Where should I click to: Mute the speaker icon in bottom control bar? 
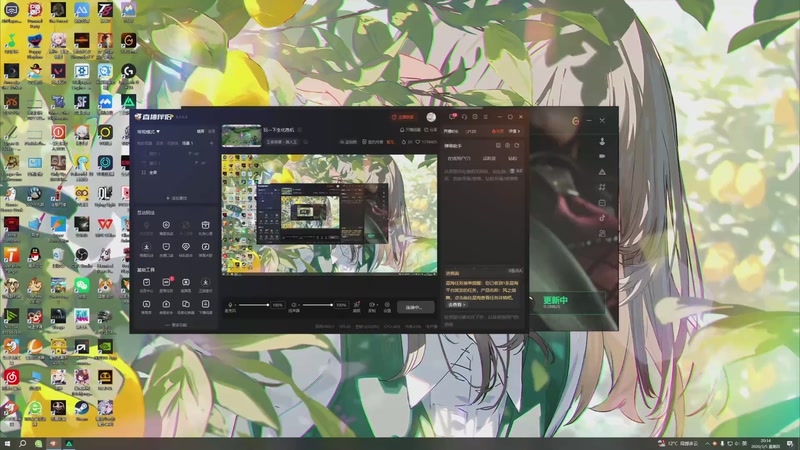coord(294,305)
